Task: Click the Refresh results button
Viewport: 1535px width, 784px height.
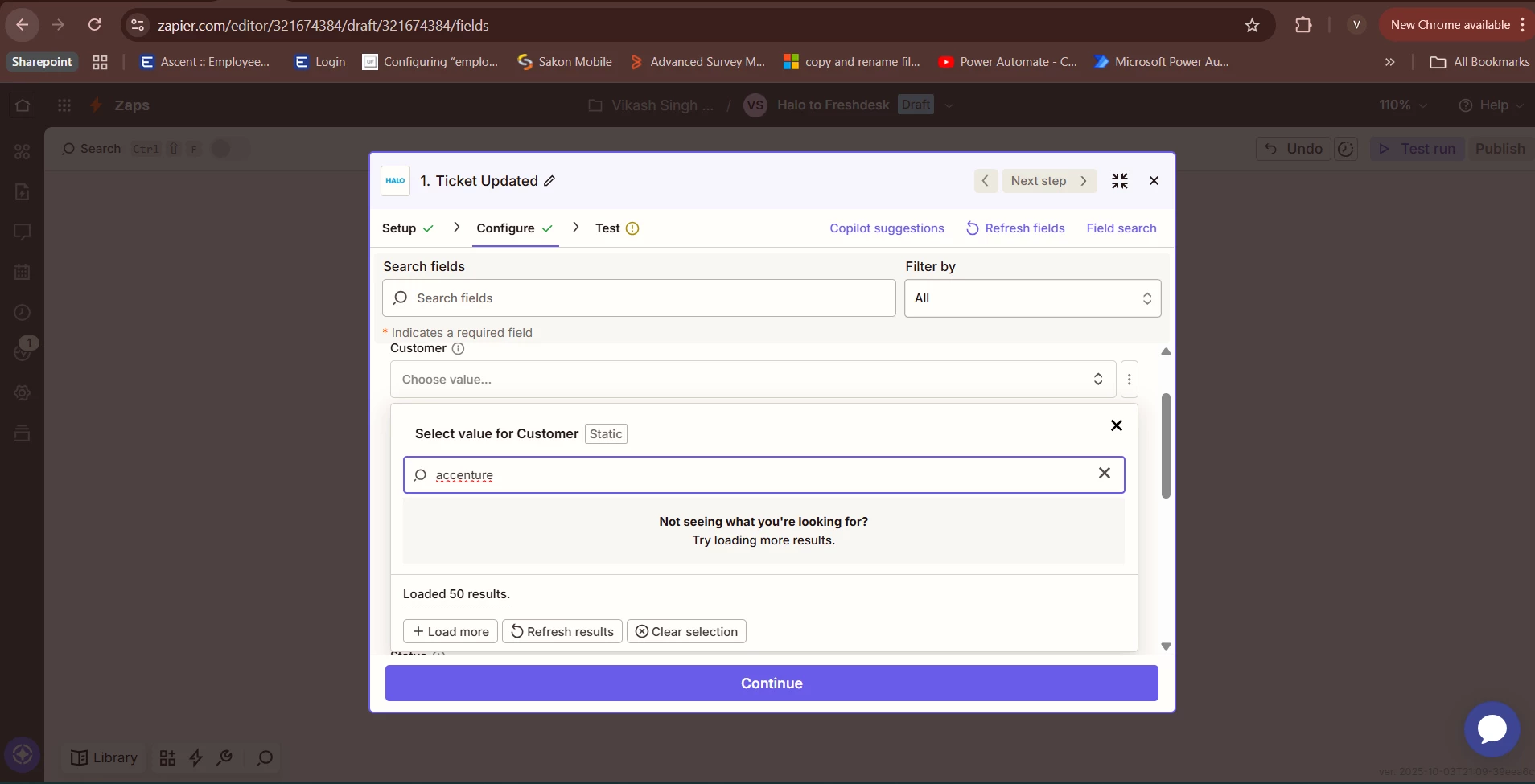Action: 562,632
